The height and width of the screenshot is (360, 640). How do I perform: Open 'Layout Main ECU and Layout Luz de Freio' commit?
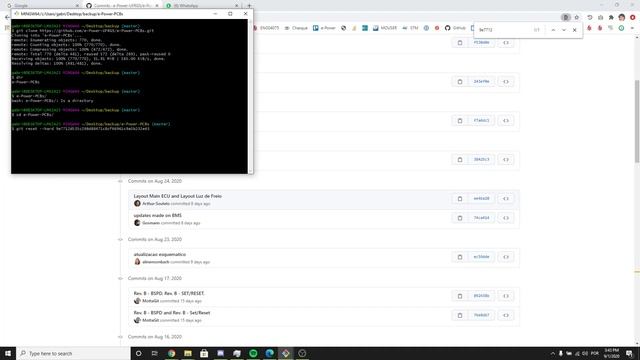coord(178,196)
